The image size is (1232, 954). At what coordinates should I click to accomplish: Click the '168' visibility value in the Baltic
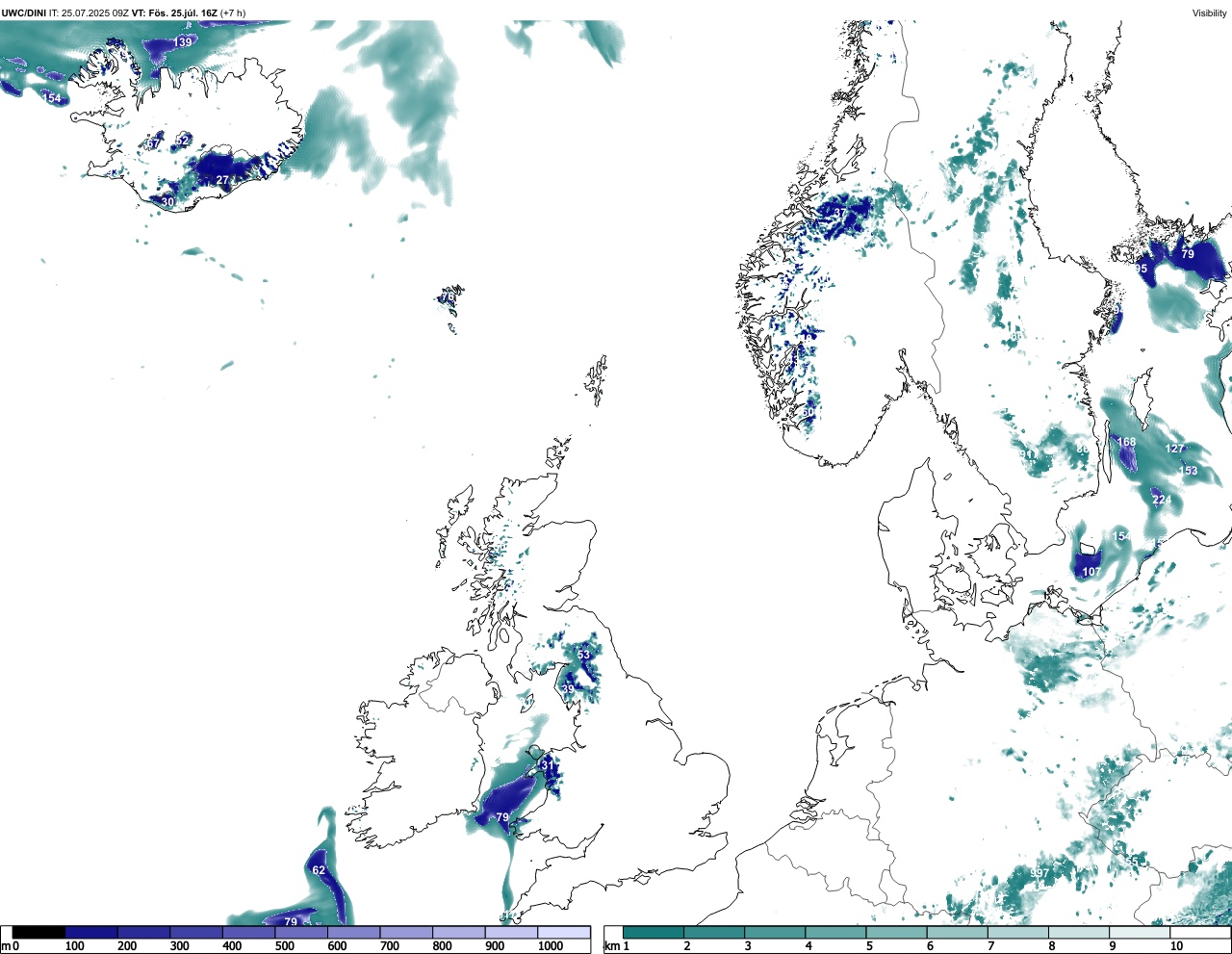[x=1126, y=442]
